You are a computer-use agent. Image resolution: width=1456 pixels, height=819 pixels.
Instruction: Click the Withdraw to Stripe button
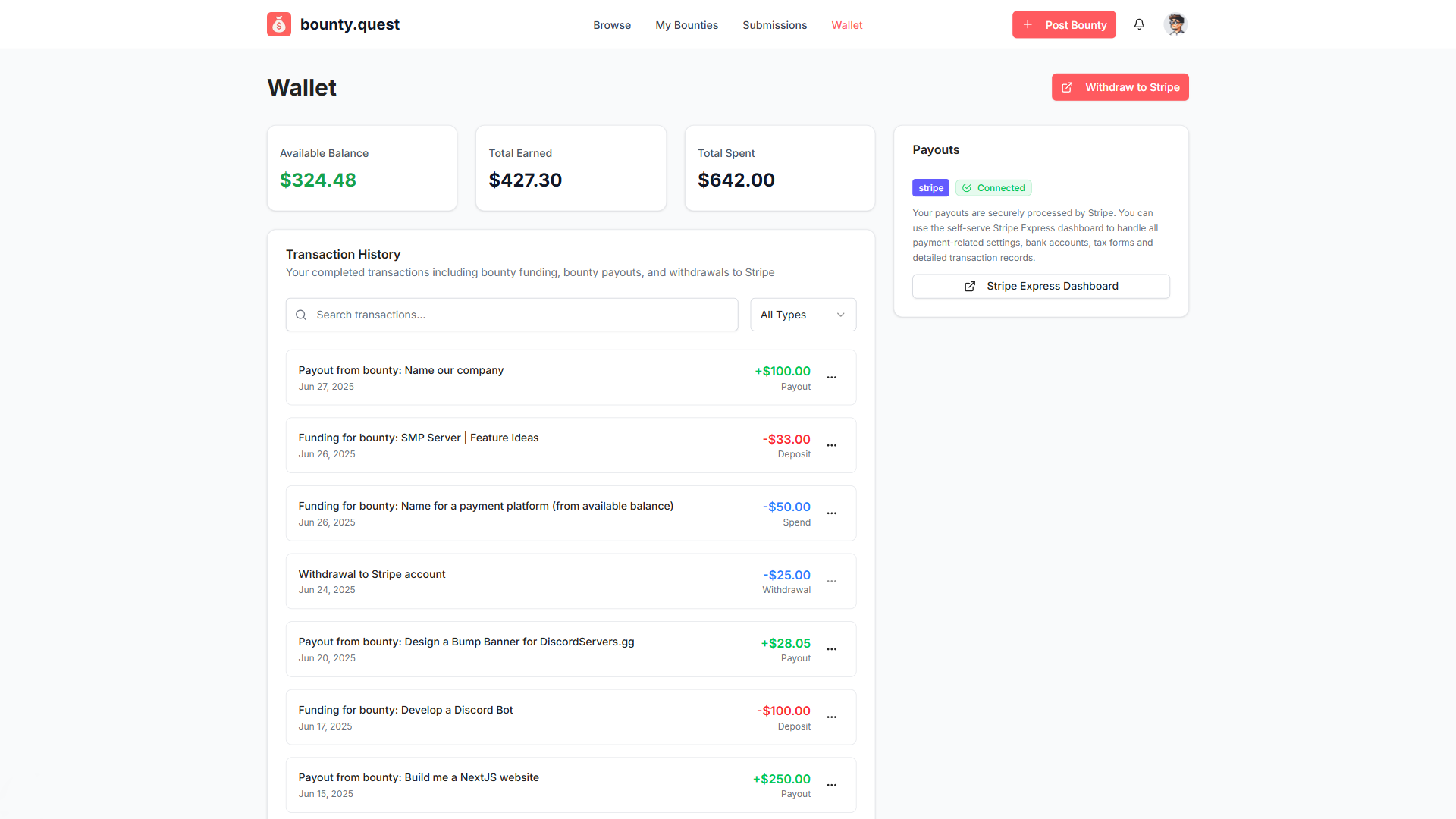tap(1120, 86)
